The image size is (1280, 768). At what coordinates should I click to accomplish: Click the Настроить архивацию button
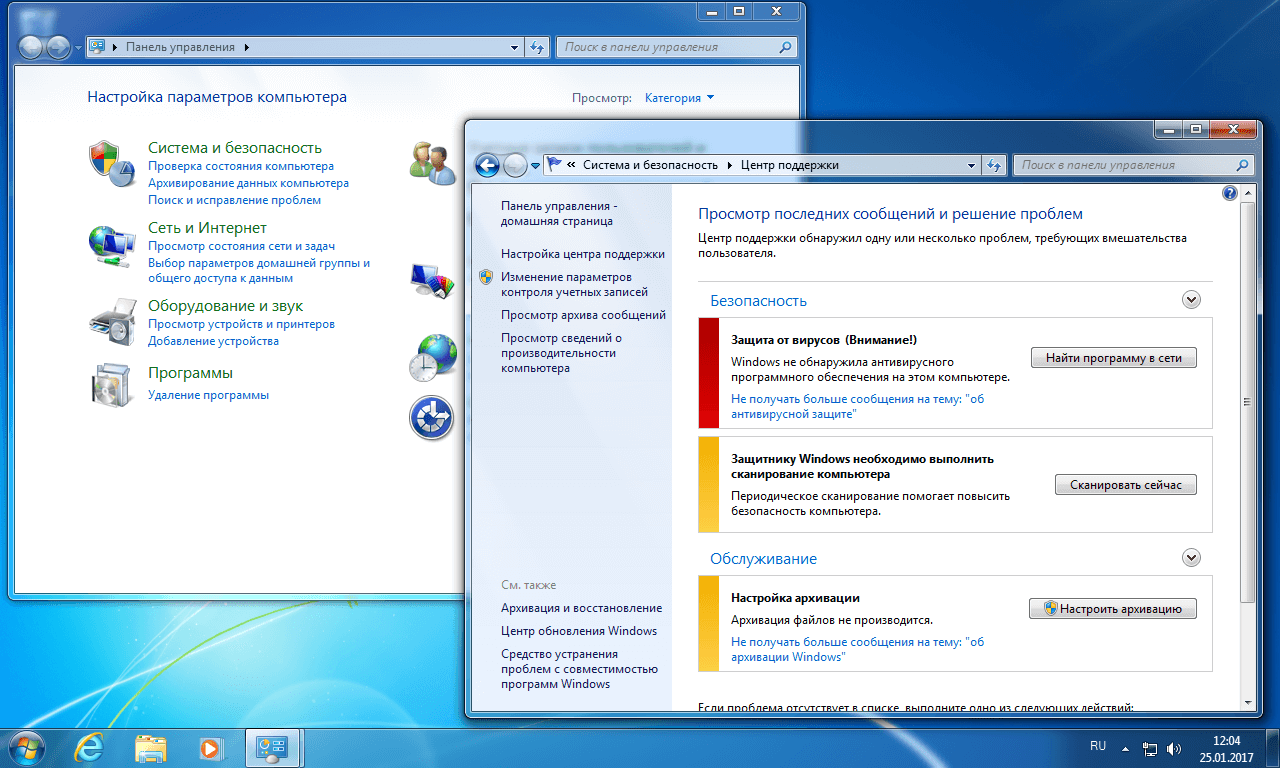point(1113,608)
